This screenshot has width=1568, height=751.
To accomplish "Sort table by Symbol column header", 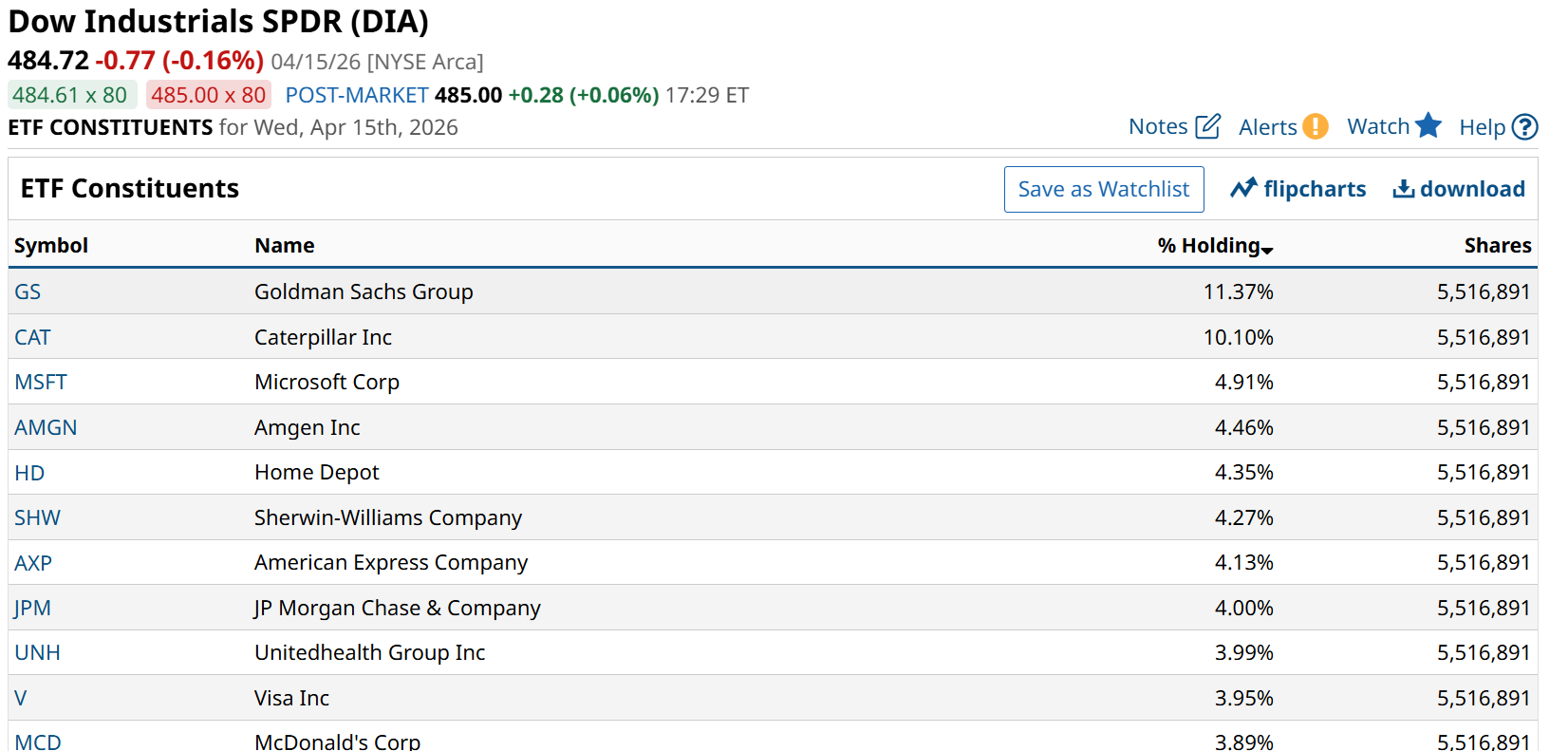I will pos(51,246).
